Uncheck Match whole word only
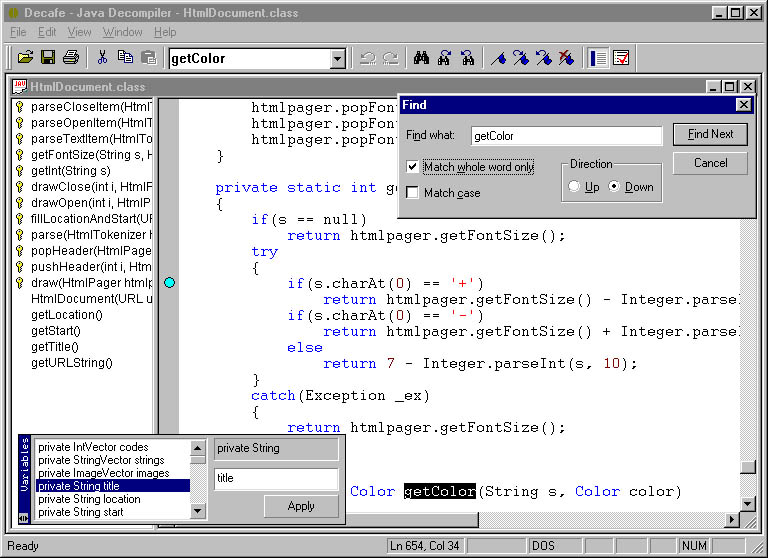 [413, 167]
